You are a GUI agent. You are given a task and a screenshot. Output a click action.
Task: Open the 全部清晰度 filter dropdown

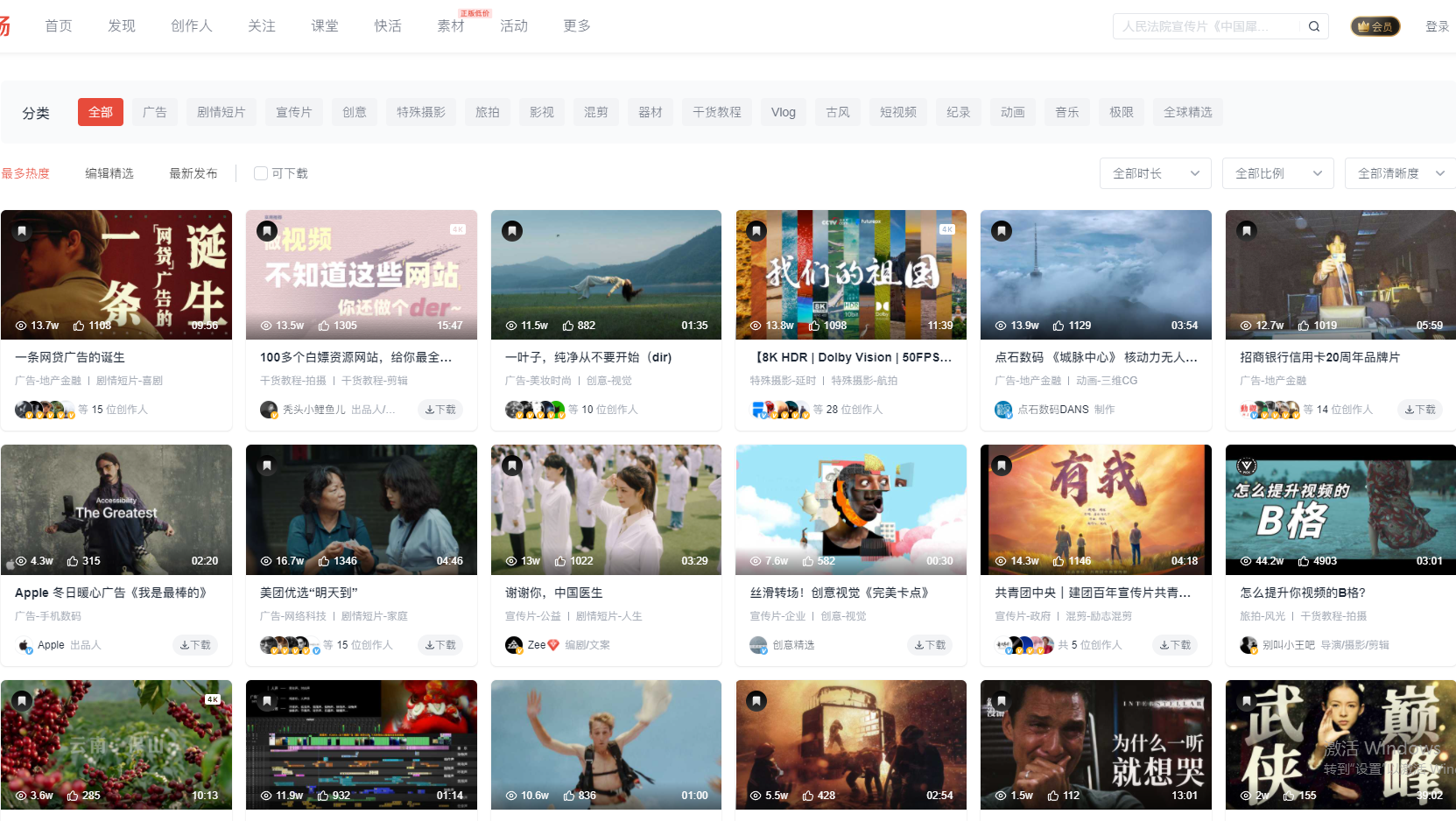pos(1399,173)
